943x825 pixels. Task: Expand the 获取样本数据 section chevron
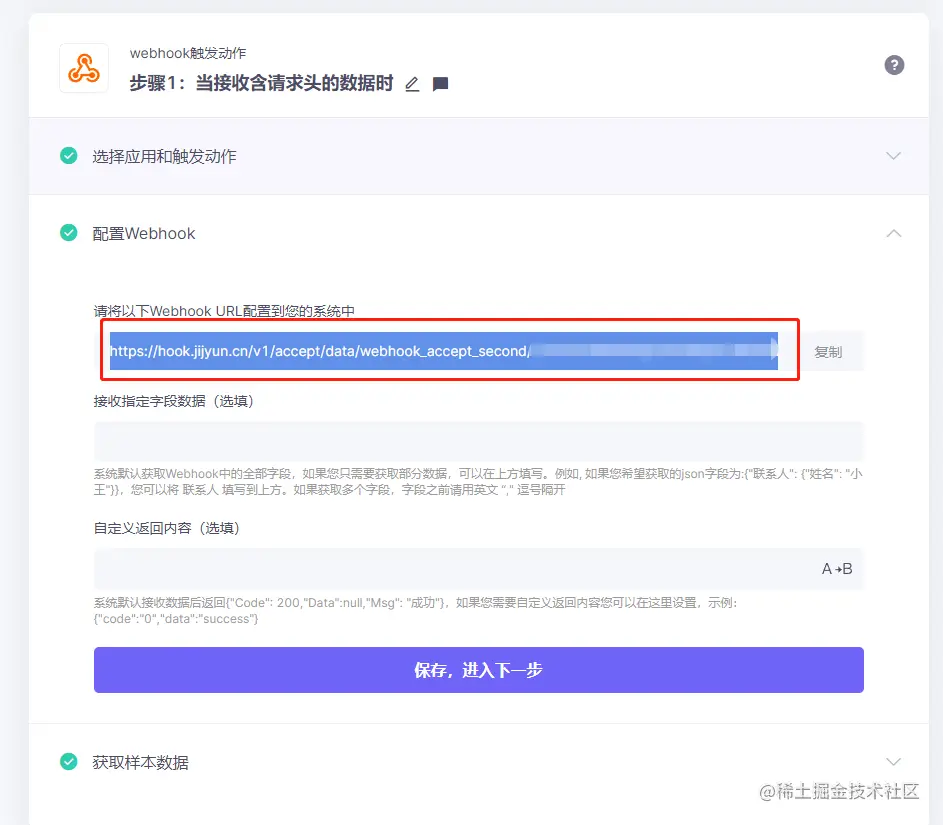click(894, 761)
